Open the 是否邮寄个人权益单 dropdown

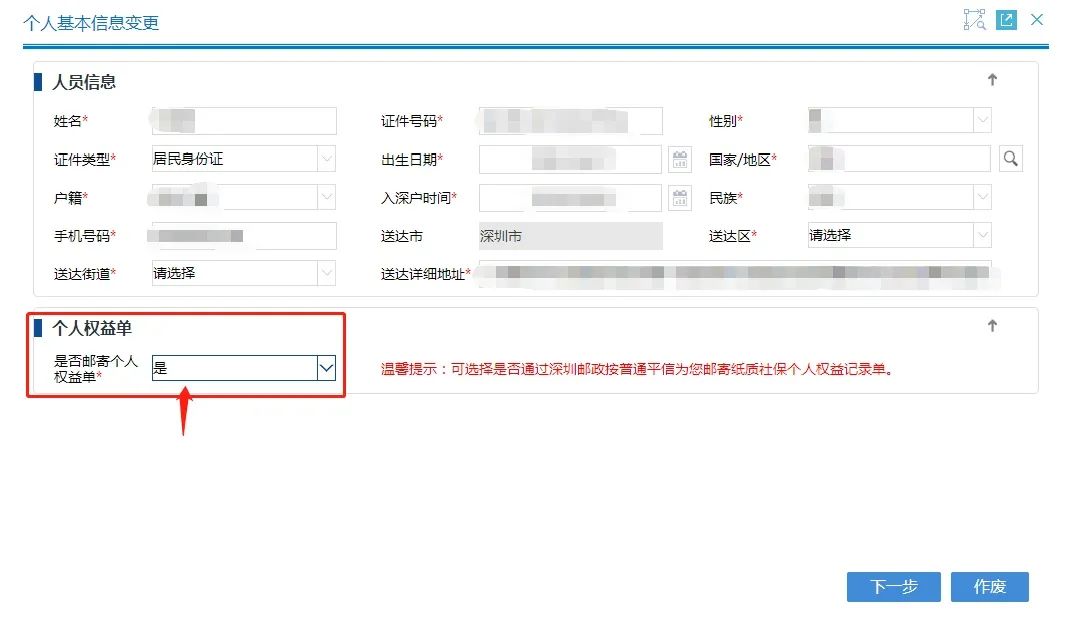click(x=326, y=368)
